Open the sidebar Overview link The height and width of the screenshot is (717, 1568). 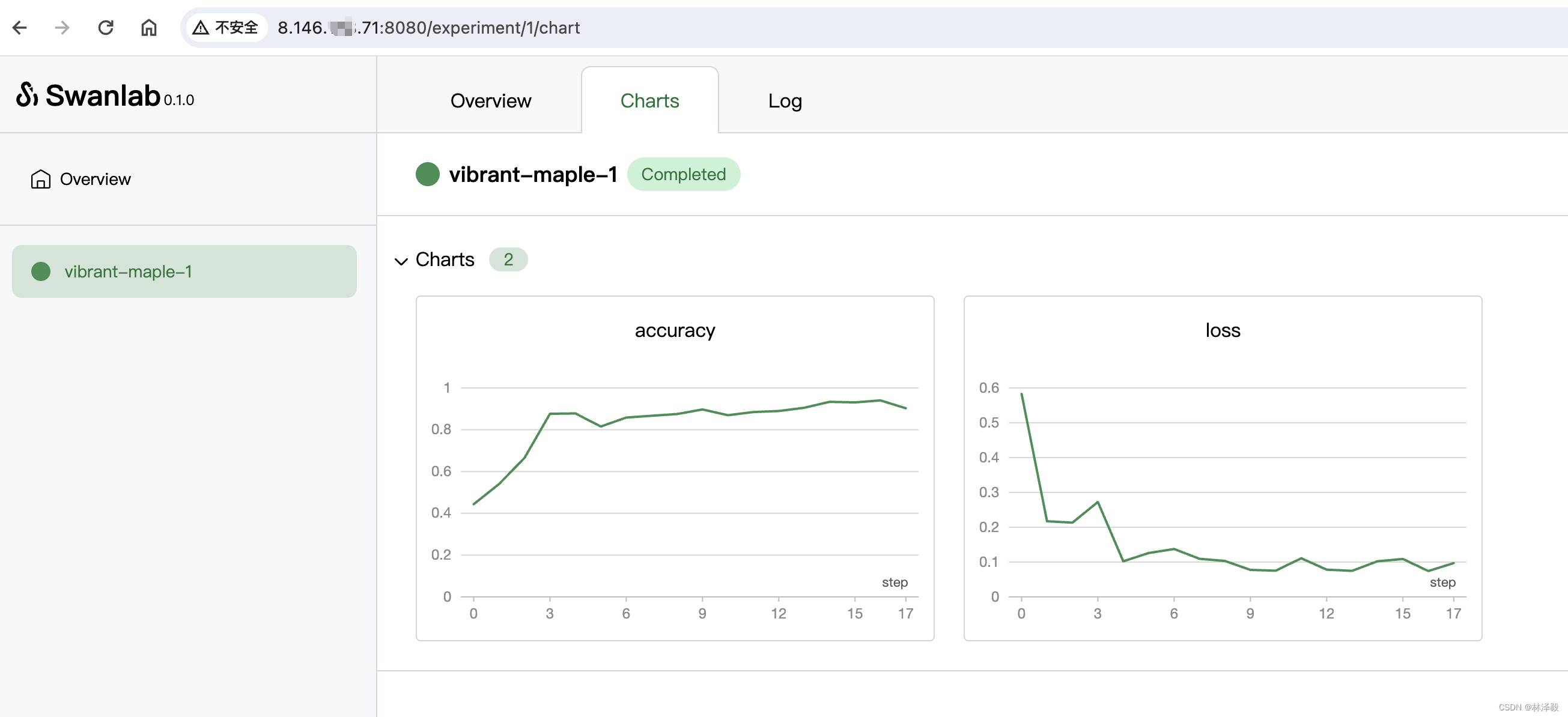coord(95,179)
